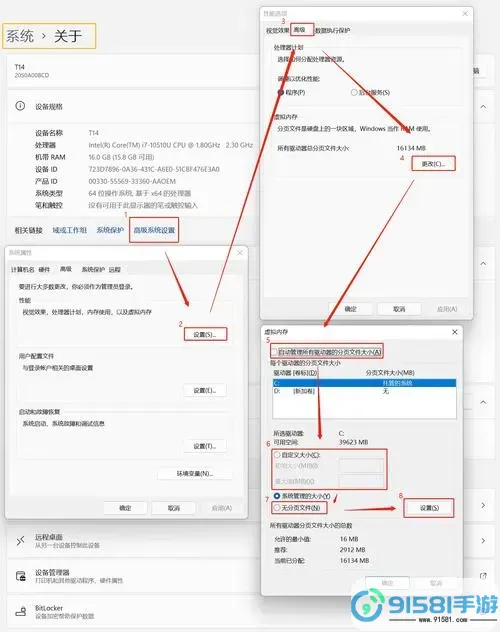Click the 机带 RAM value 16.0 GB

121,157
